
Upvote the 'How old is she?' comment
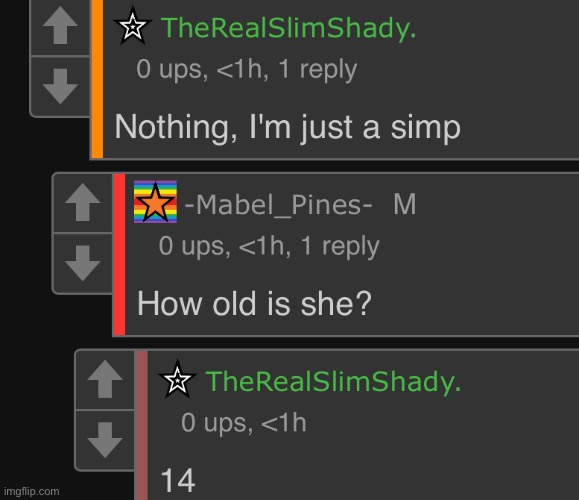point(82,202)
